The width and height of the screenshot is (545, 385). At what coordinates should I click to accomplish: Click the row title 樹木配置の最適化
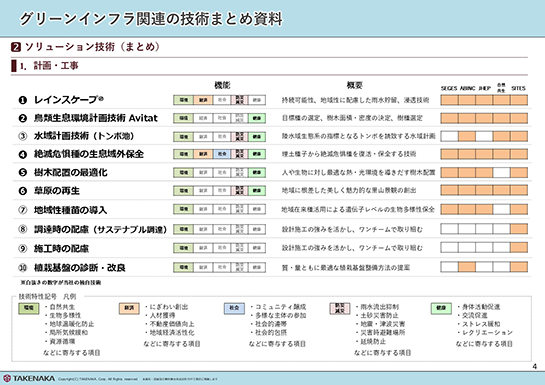point(71,172)
